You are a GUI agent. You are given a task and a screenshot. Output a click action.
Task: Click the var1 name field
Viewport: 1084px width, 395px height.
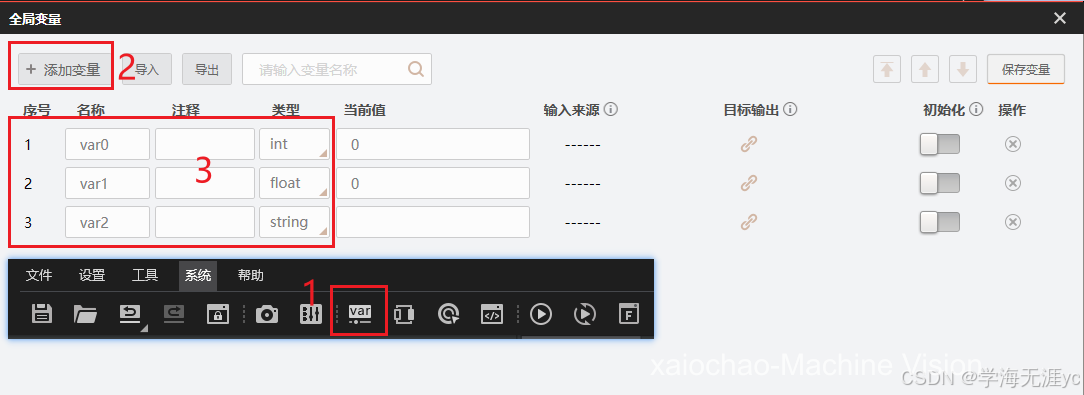pos(108,183)
